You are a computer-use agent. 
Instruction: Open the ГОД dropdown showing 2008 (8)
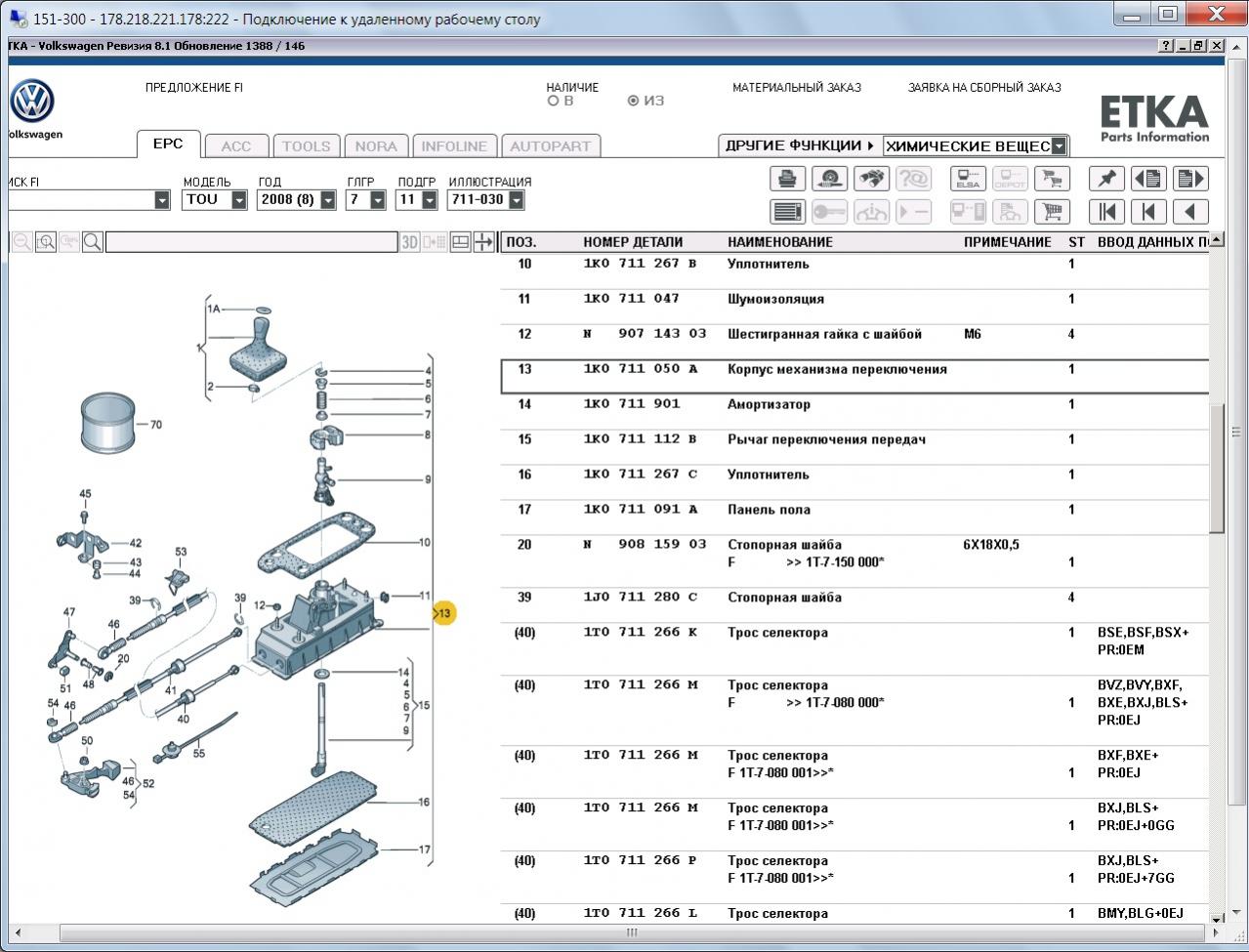point(328,200)
